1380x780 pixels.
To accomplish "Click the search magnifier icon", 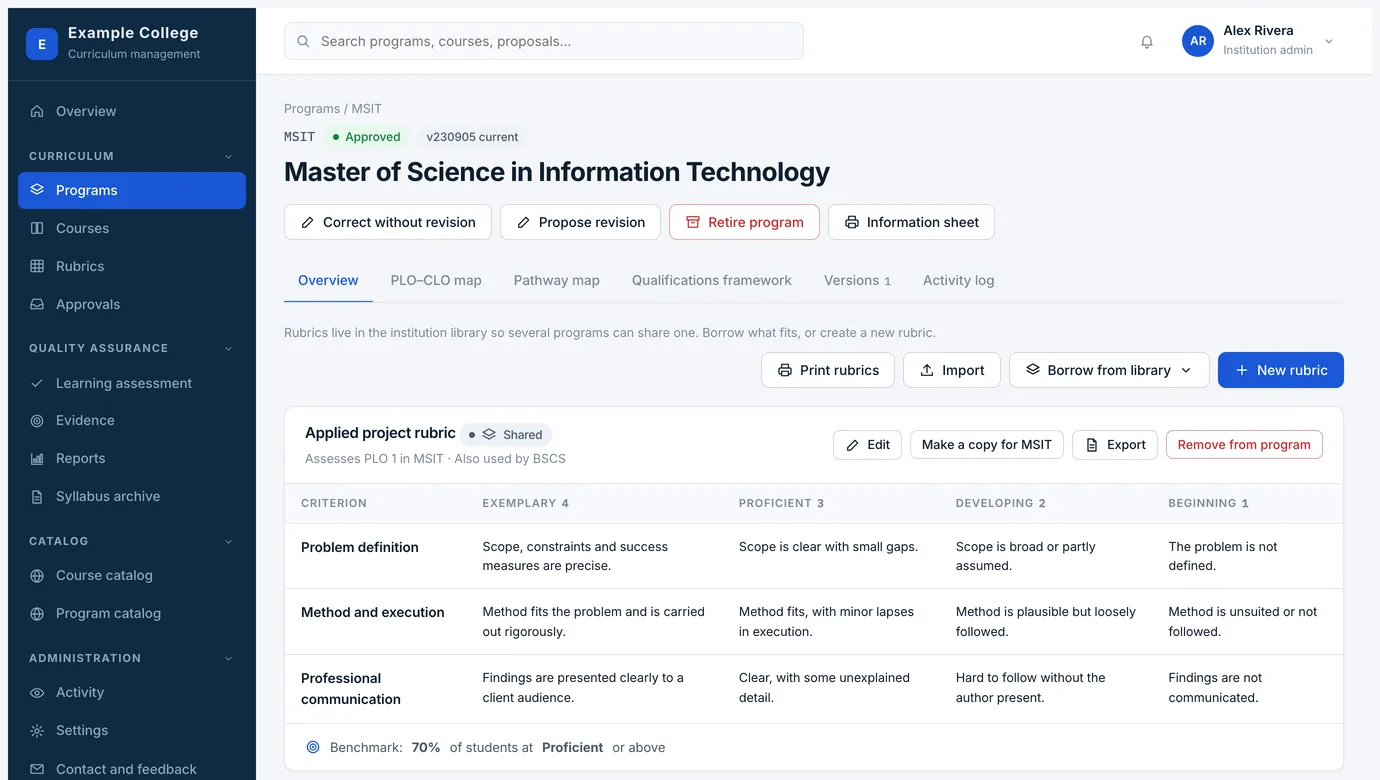I will pyautogui.click(x=304, y=41).
